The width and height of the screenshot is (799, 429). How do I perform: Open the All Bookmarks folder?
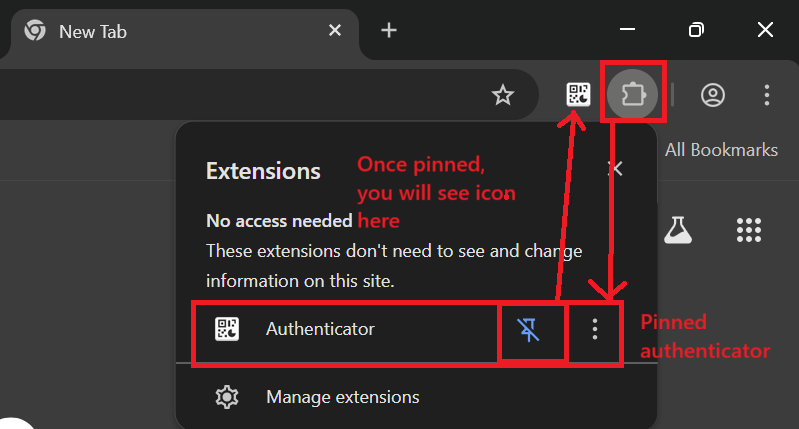720,150
